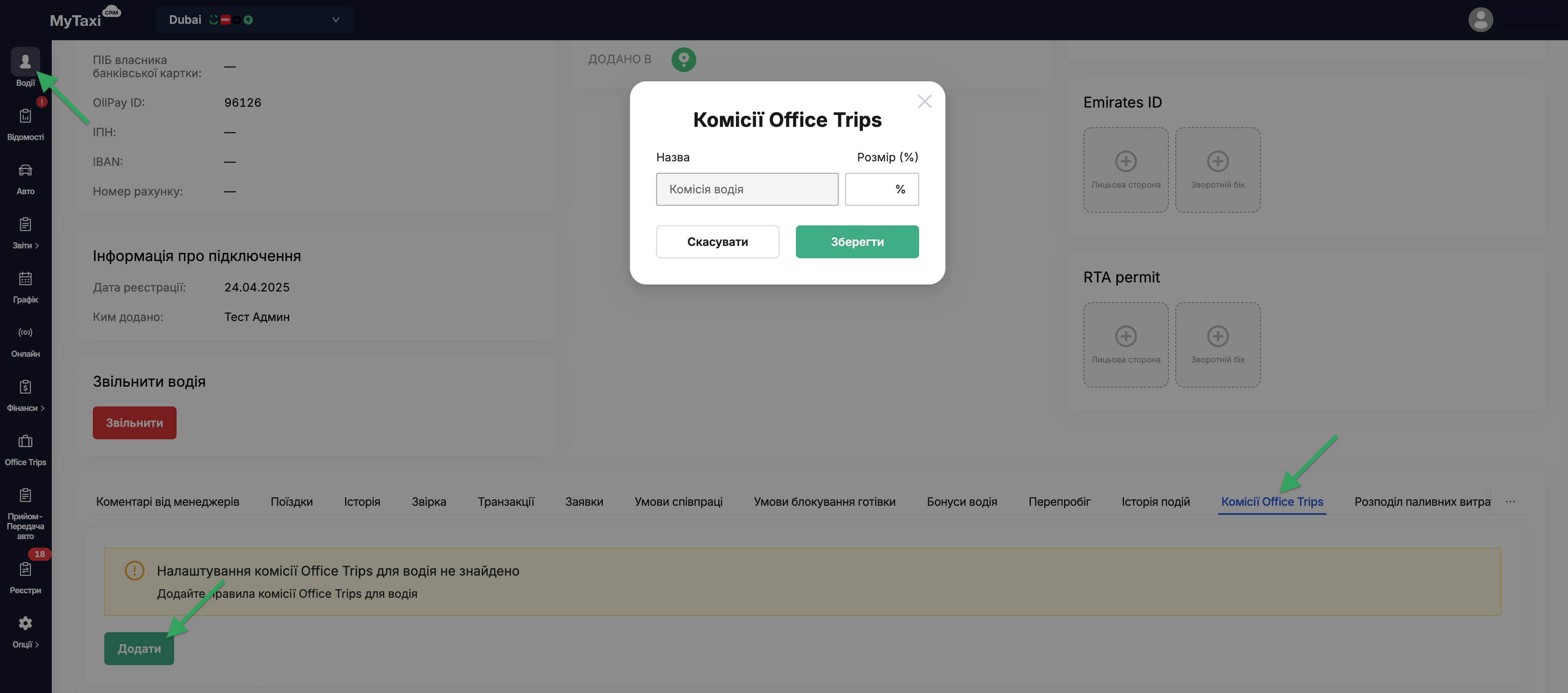Click the warning icon in the alert
Viewport: 1568px width, 693px height.
pyautogui.click(x=134, y=570)
